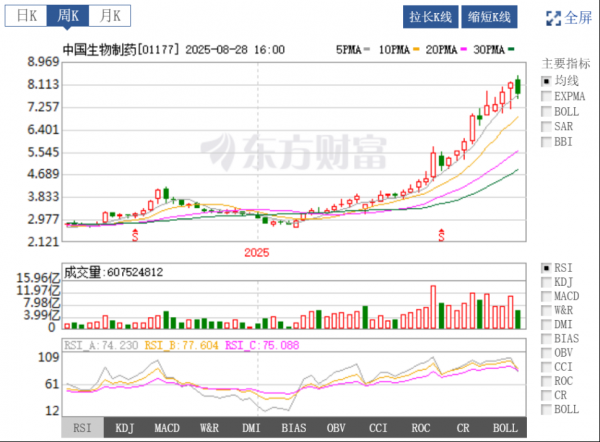Click the second red S marker near recent rally

click(x=441, y=235)
